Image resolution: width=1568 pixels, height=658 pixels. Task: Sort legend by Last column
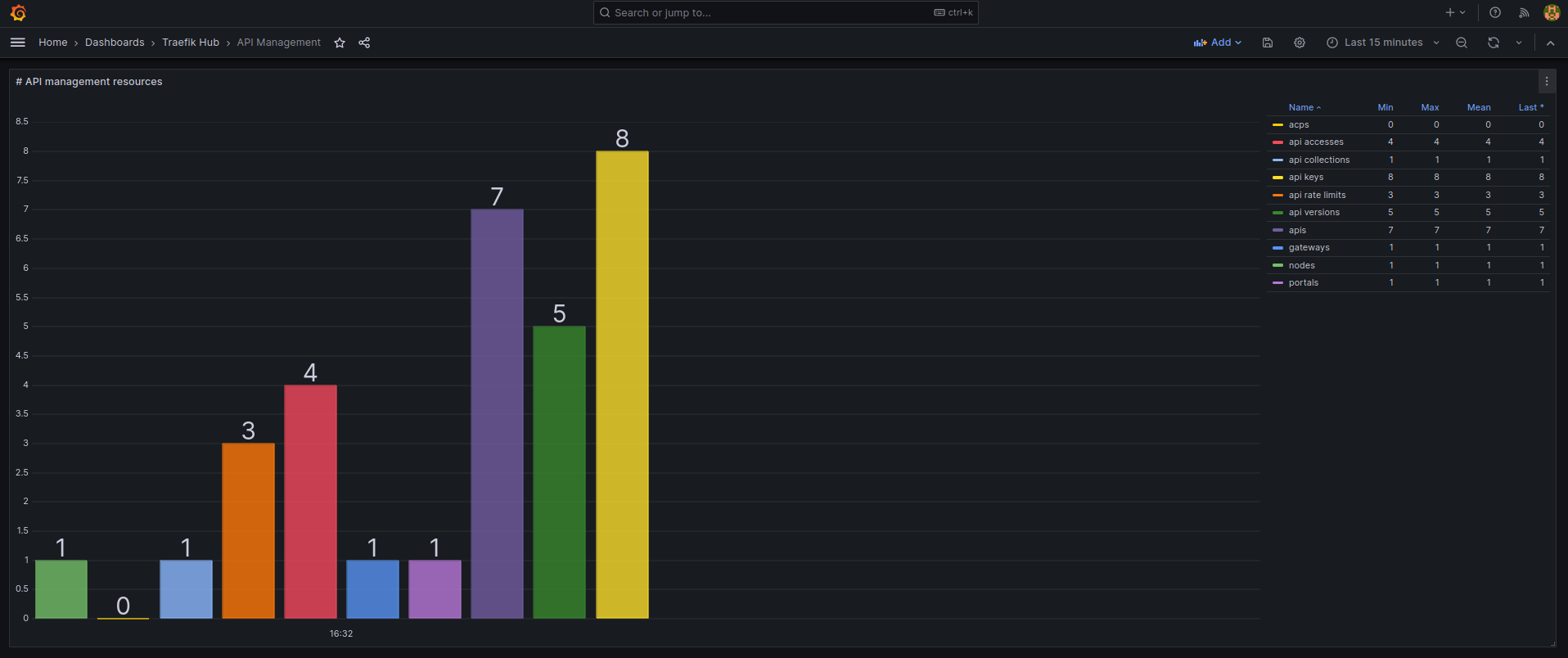click(1531, 107)
